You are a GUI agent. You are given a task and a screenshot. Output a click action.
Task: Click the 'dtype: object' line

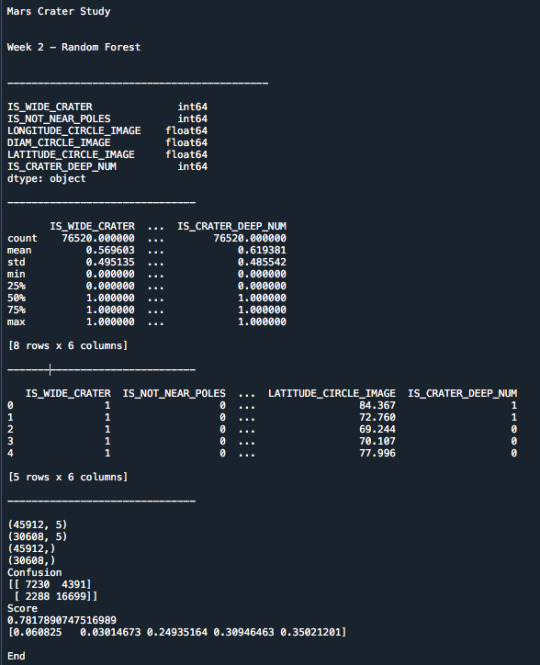tap(46, 179)
